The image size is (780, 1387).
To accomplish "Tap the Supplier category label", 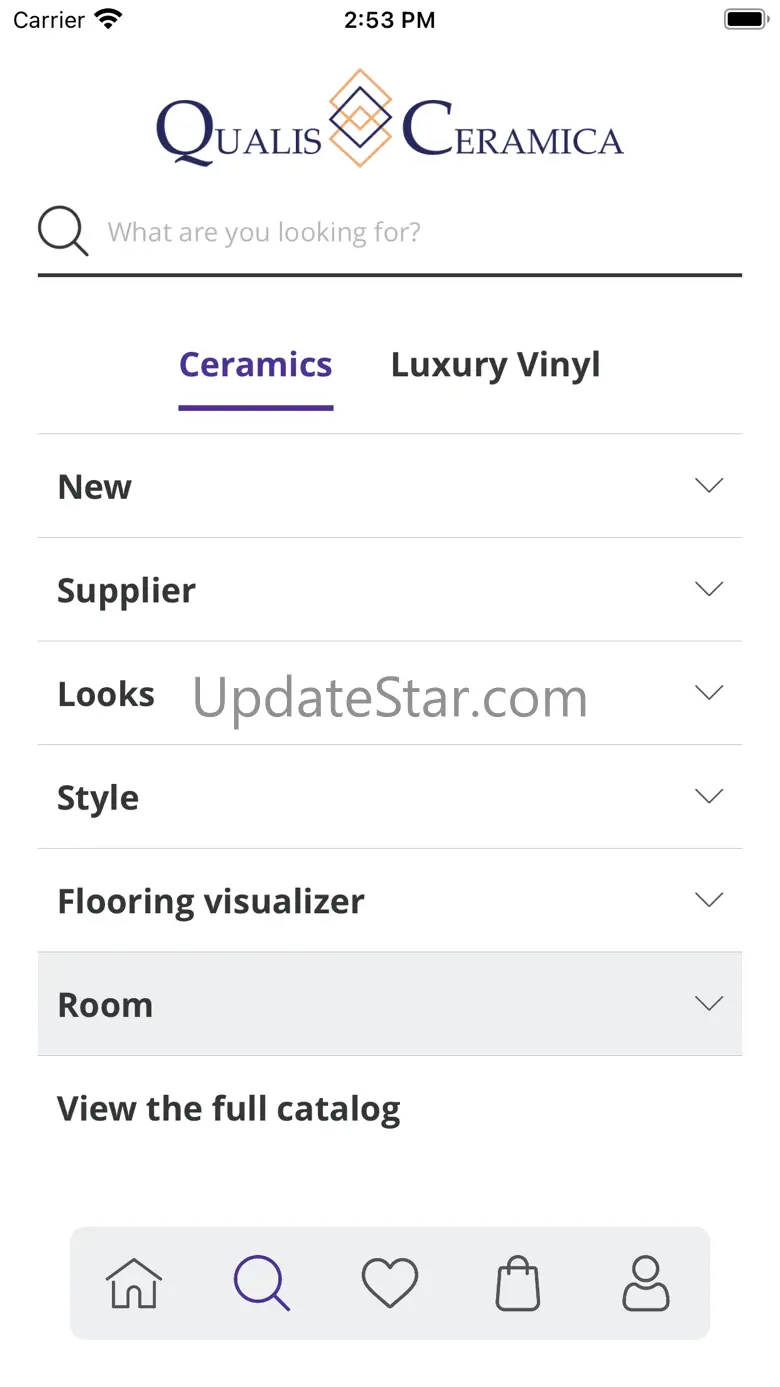I will coord(126,590).
